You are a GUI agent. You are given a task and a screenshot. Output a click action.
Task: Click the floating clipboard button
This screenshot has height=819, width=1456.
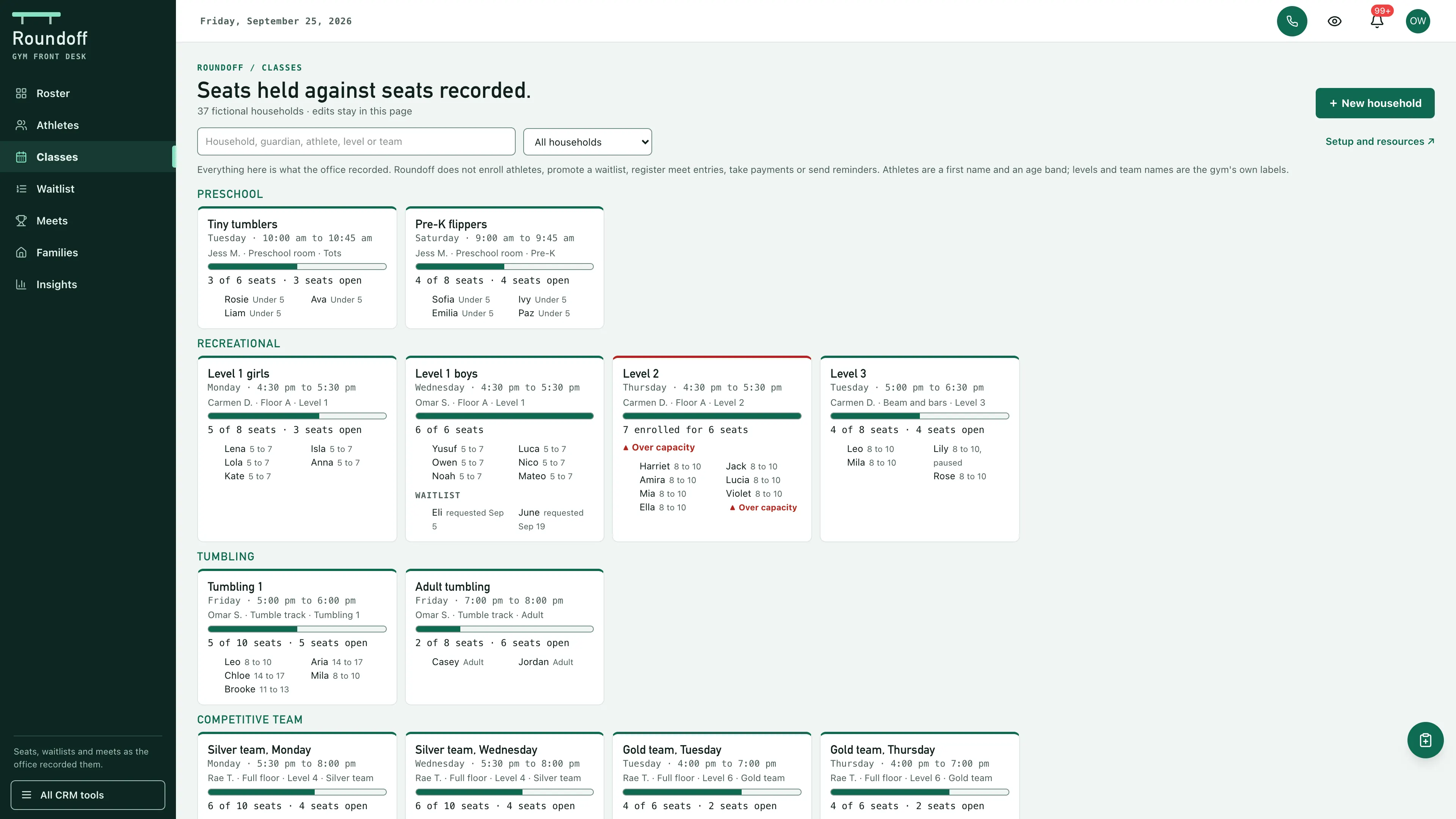pyautogui.click(x=1425, y=740)
